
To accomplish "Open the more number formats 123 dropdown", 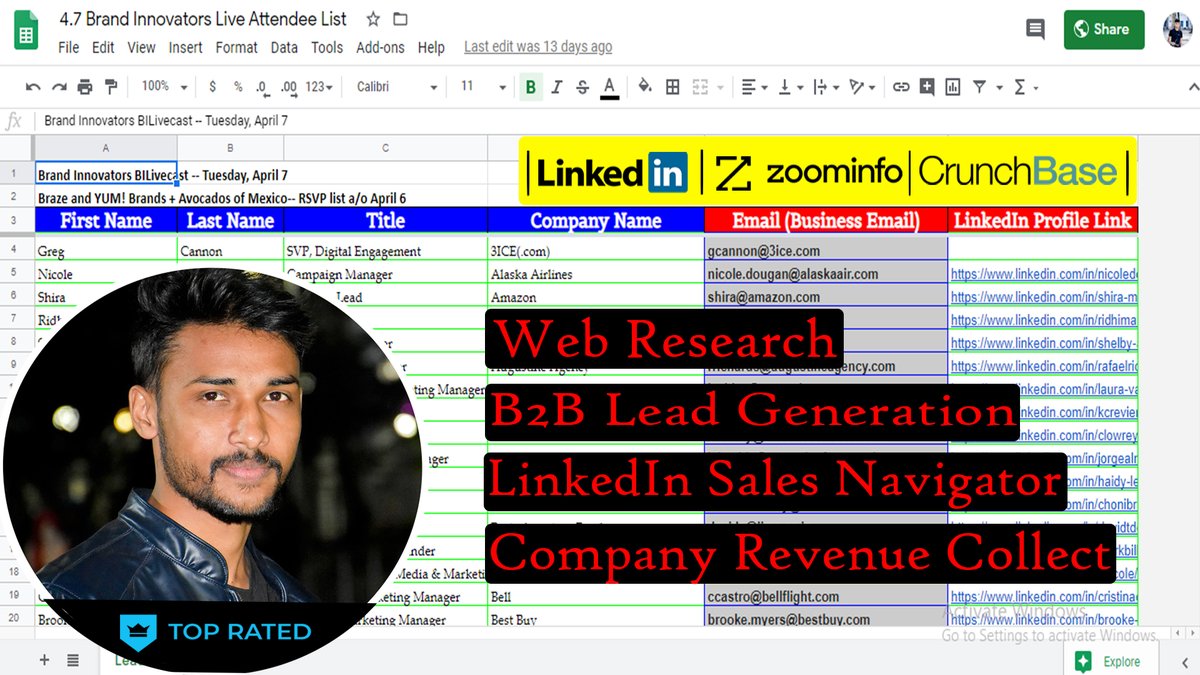I will click(319, 87).
